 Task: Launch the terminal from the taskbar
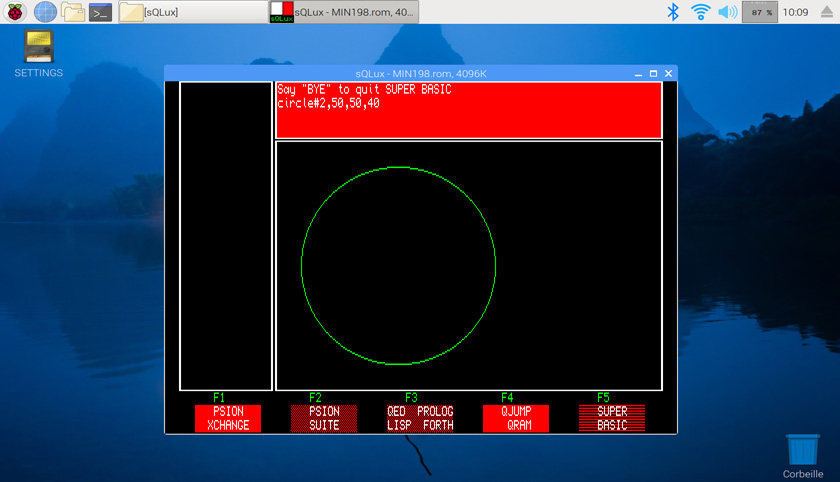[x=100, y=12]
